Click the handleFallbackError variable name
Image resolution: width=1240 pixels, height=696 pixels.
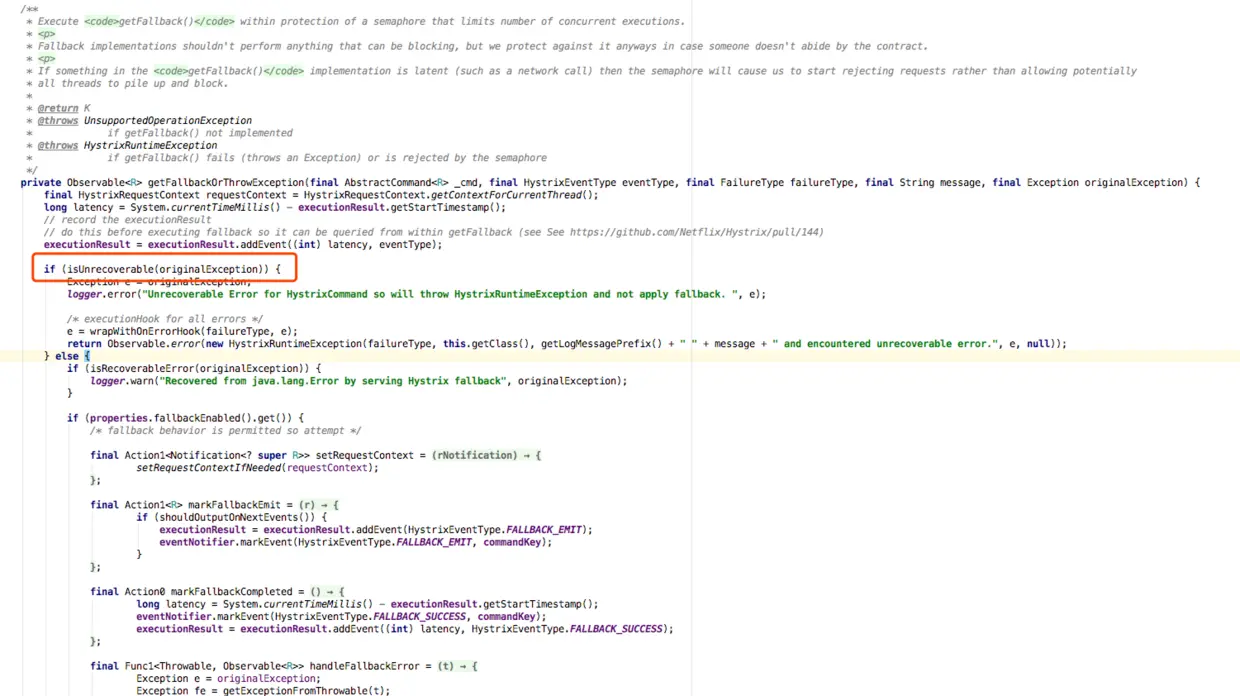[365, 666]
